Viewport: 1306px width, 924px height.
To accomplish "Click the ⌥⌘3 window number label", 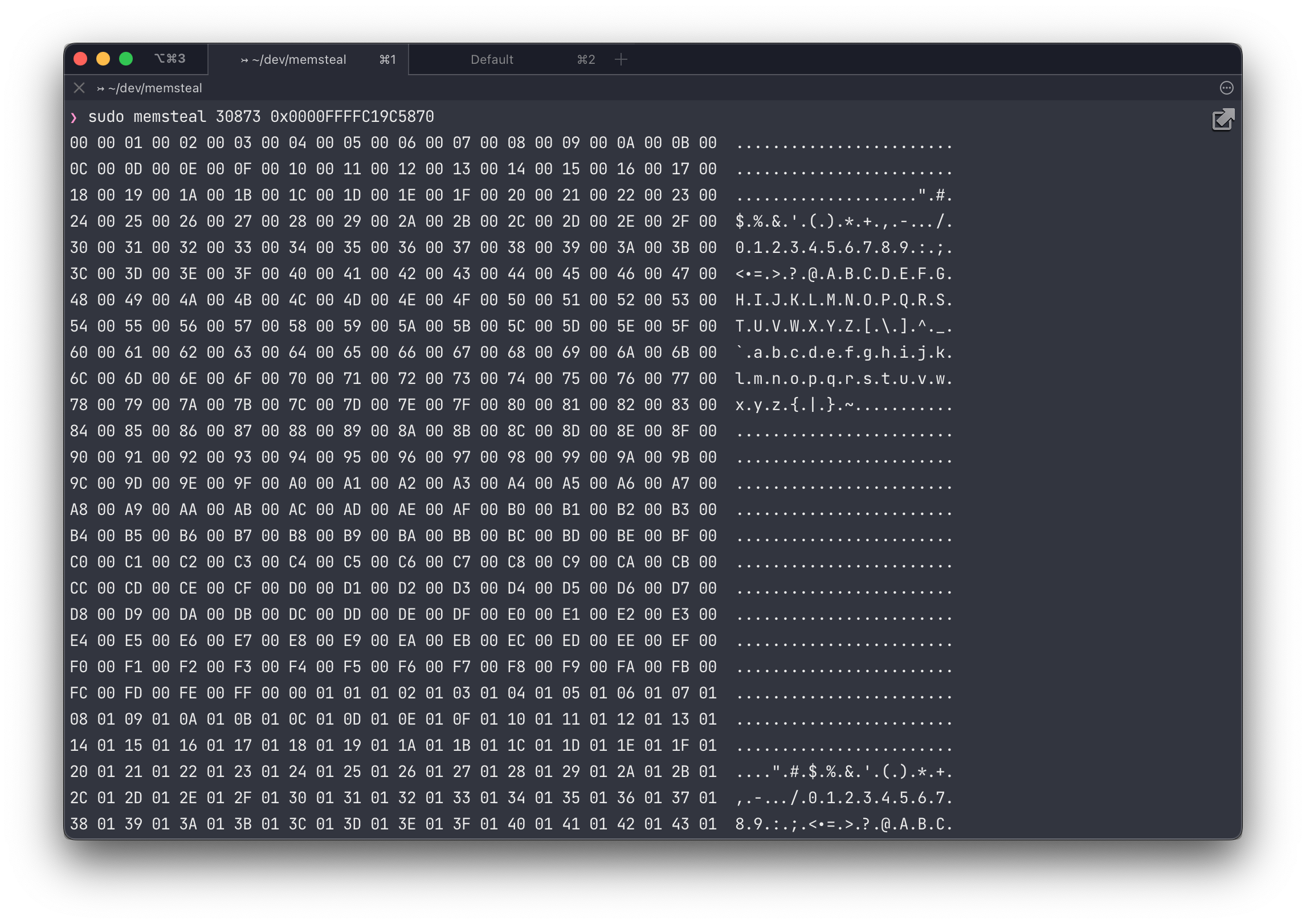I will 170,59.
